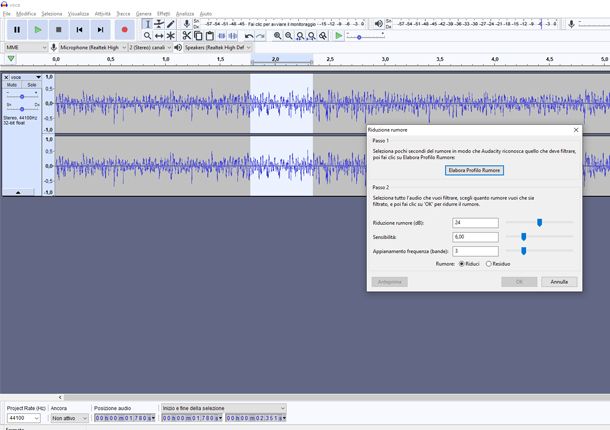Skip to the start of the track
This screenshot has height=430, width=610.
click(79, 30)
